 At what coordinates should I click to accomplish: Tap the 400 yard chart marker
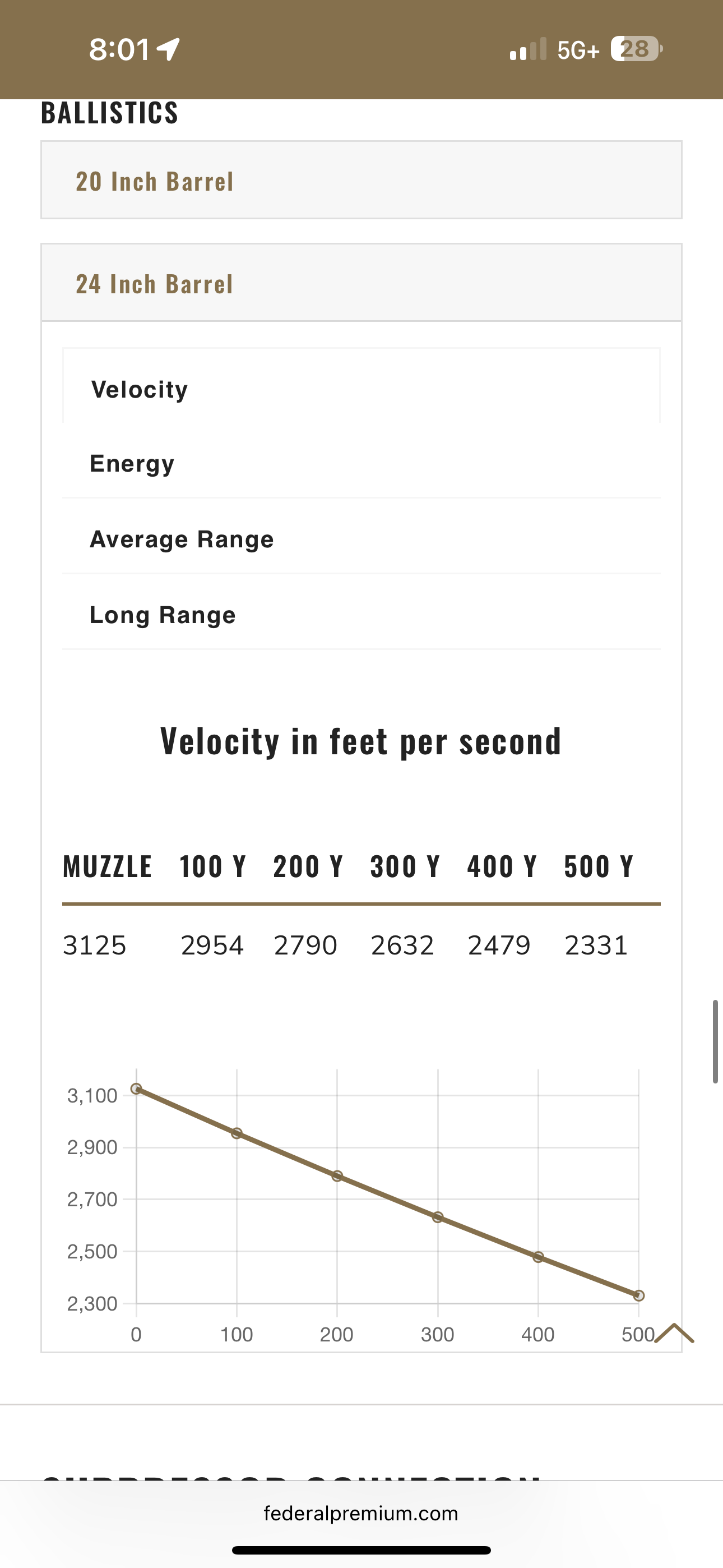pos(538,1257)
